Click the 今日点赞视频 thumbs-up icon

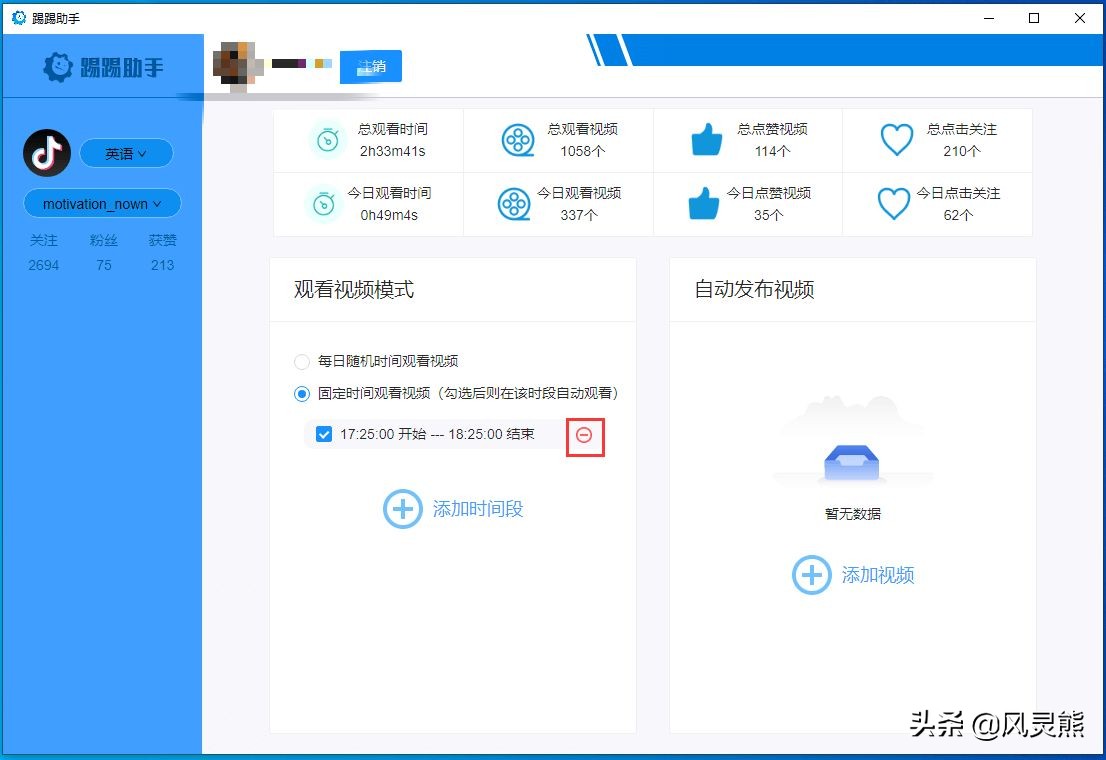(703, 204)
